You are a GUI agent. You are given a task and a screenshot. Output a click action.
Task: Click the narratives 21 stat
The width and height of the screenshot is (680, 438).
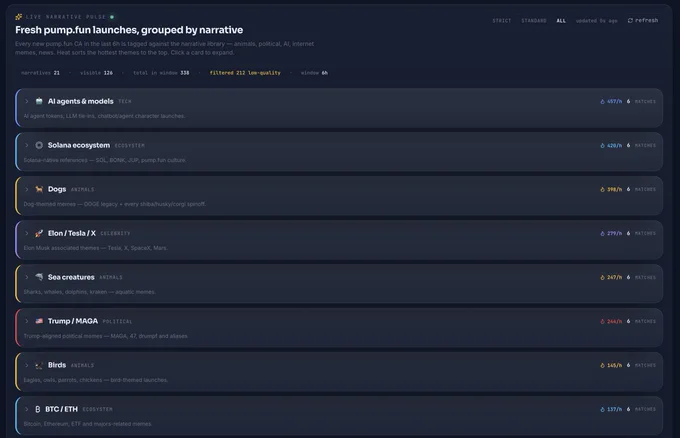coord(40,73)
